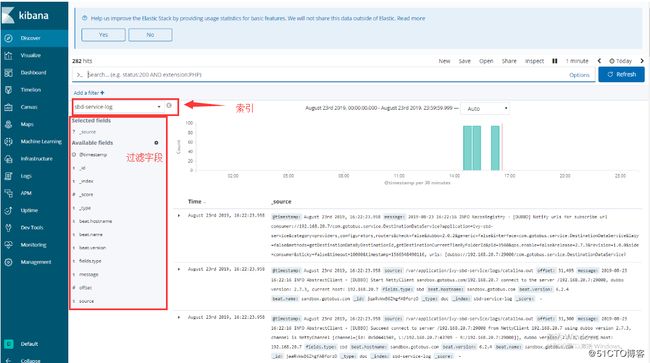Open Infrastructure via its sidebar icon
The width and height of the screenshot is (650, 363).
(8, 159)
